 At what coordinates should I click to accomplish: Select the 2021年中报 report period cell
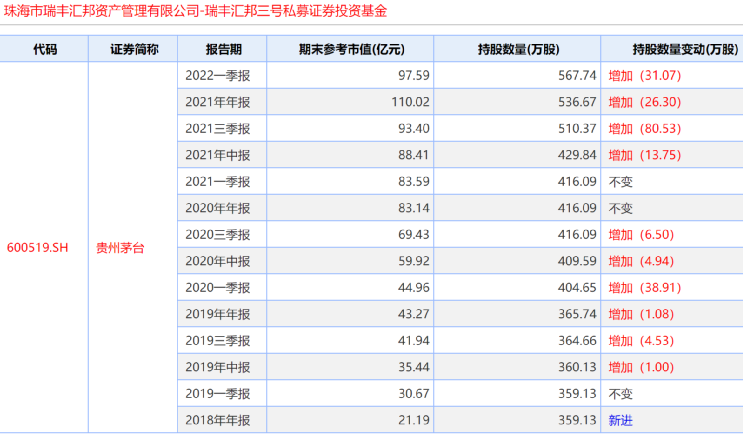(x=223, y=155)
